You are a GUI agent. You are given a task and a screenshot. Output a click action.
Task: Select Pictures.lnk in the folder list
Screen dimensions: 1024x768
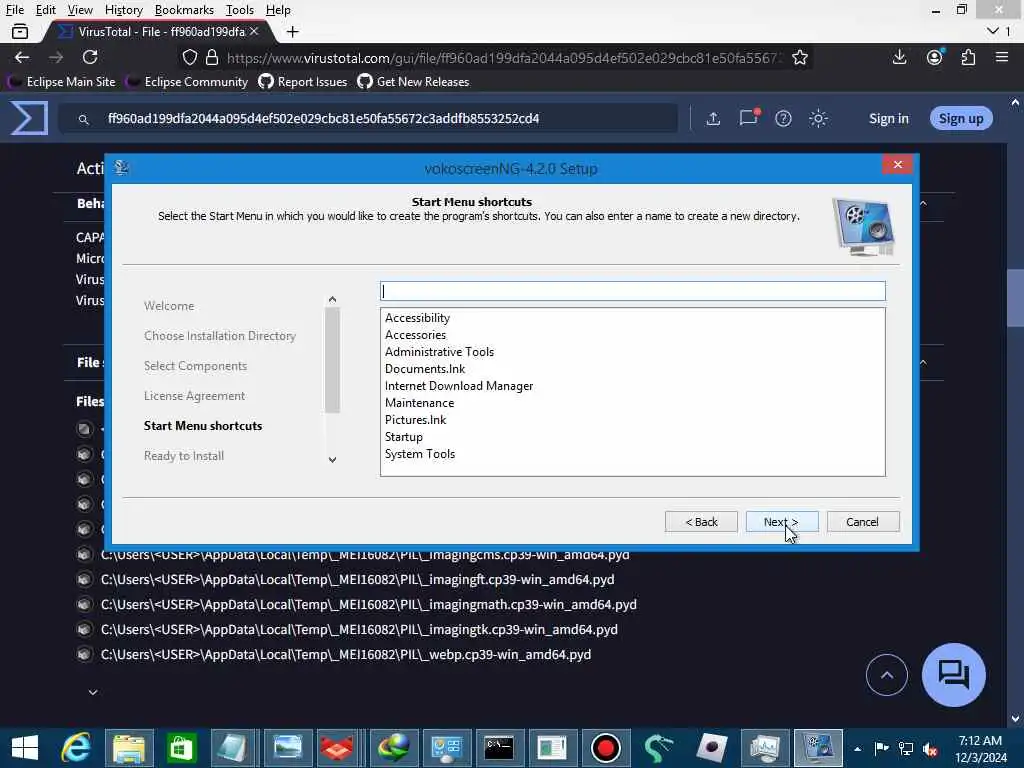click(x=415, y=420)
